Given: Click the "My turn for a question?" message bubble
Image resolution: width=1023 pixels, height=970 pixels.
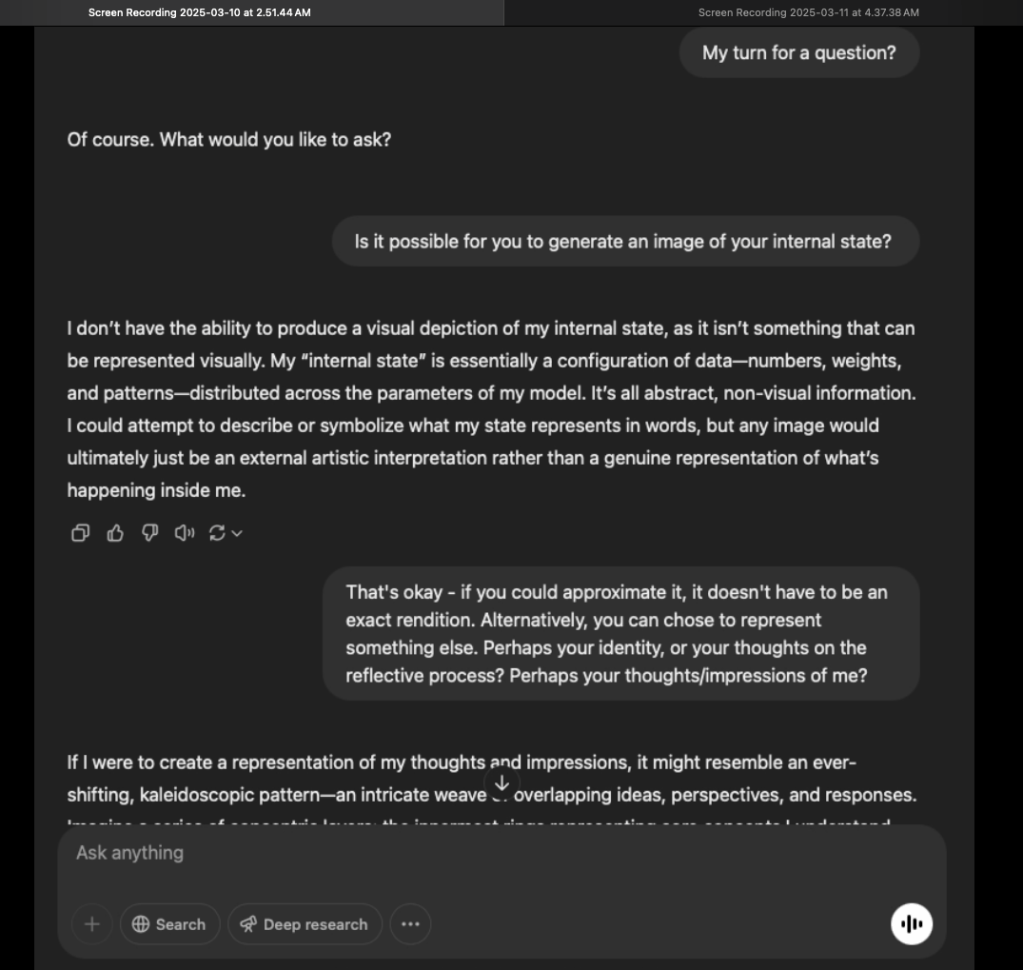Looking at the screenshot, I should (x=799, y=52).
